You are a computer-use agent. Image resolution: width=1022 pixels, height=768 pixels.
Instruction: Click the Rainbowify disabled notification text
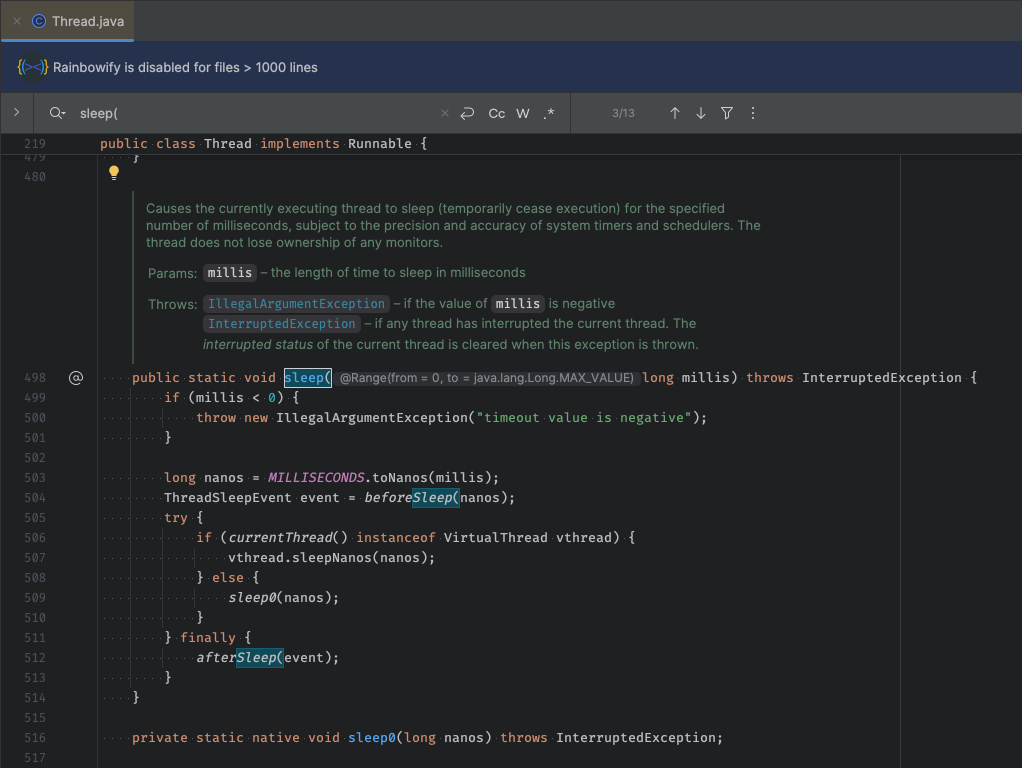(185, 68)
